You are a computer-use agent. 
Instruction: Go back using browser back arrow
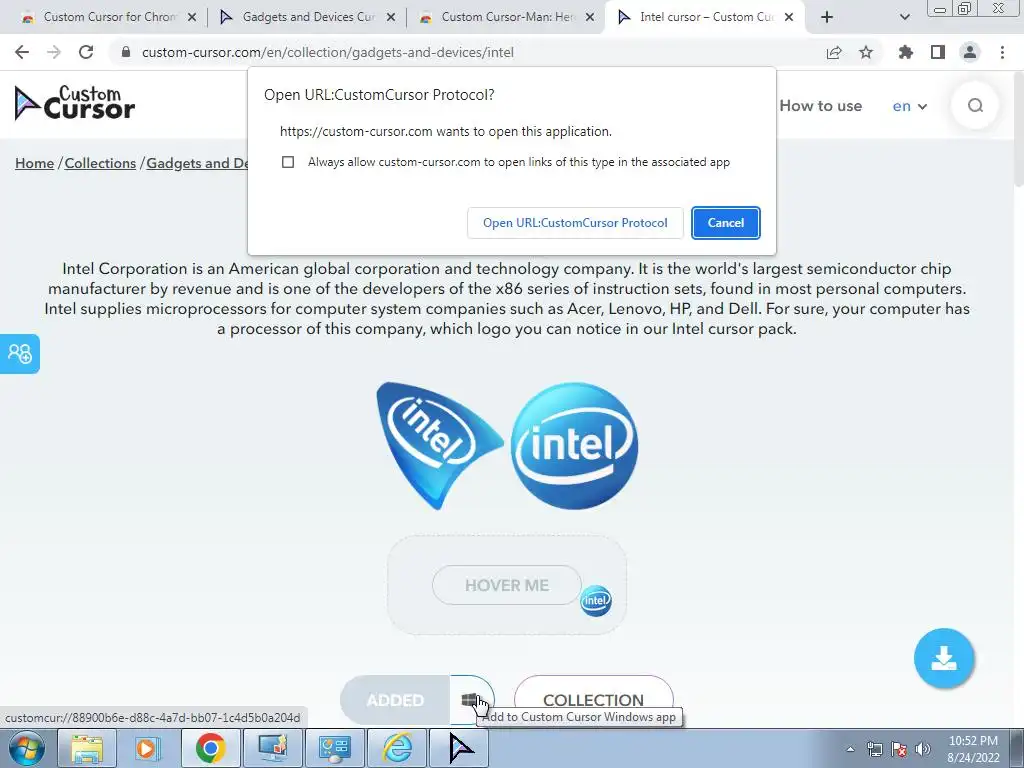point(22,52)
